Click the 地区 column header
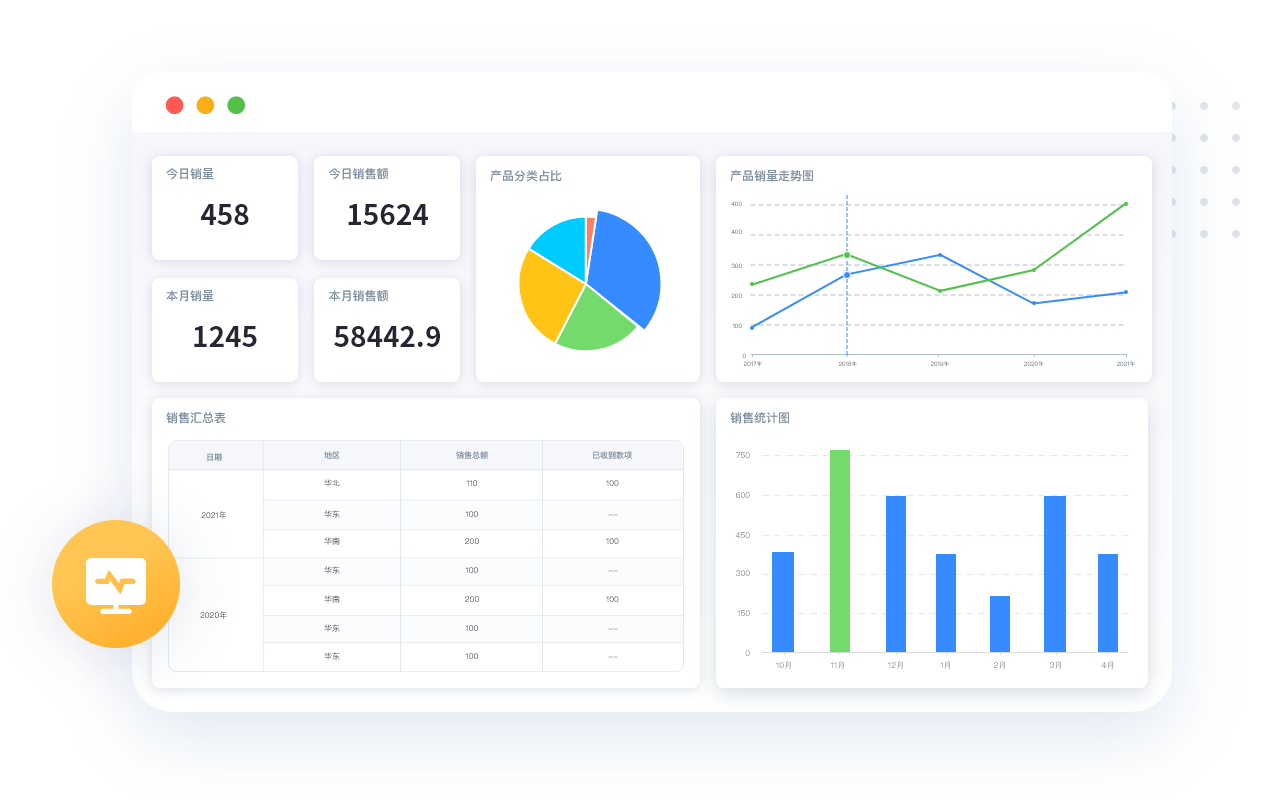The image size is (1280, 800). [332, 455]
